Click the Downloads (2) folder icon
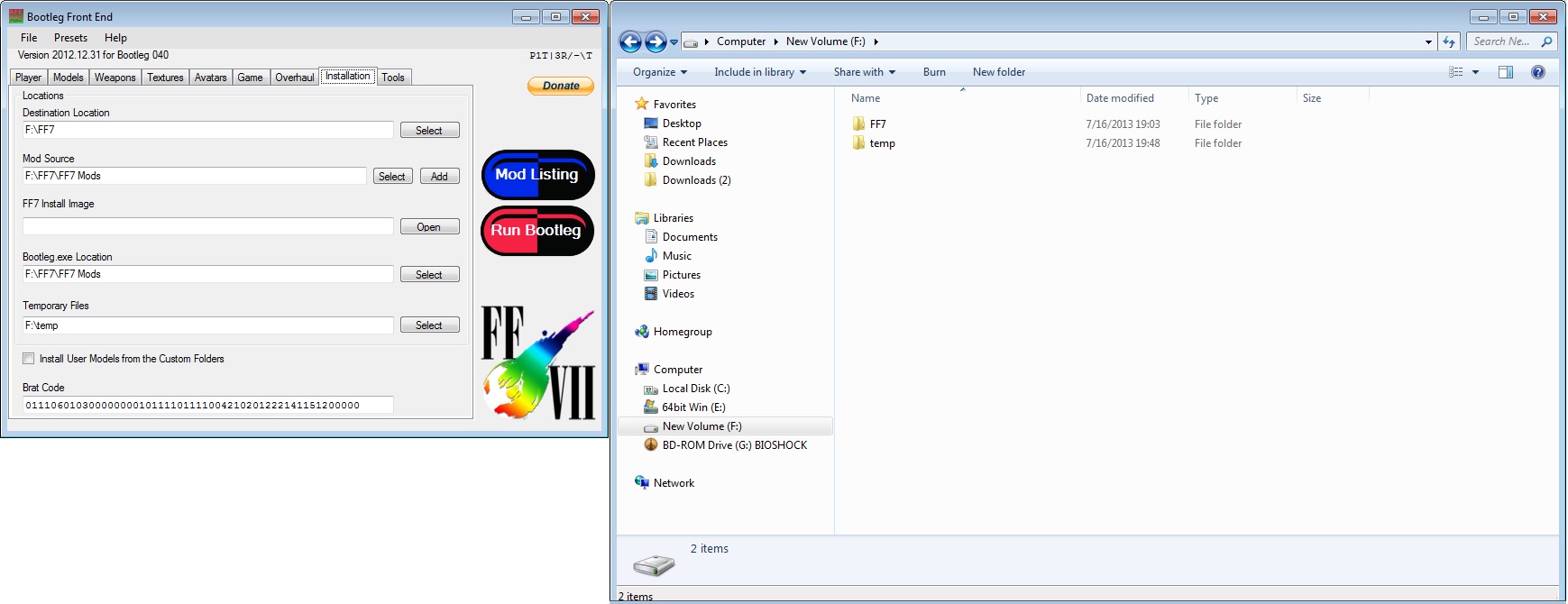 coord(651,179)
